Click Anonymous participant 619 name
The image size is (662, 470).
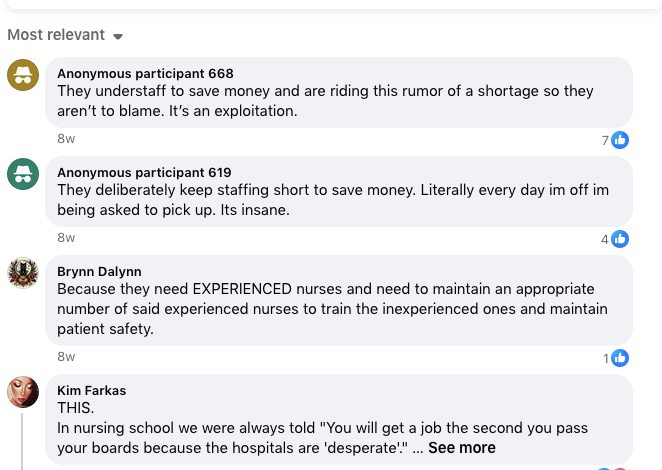(x=145, y=172)
